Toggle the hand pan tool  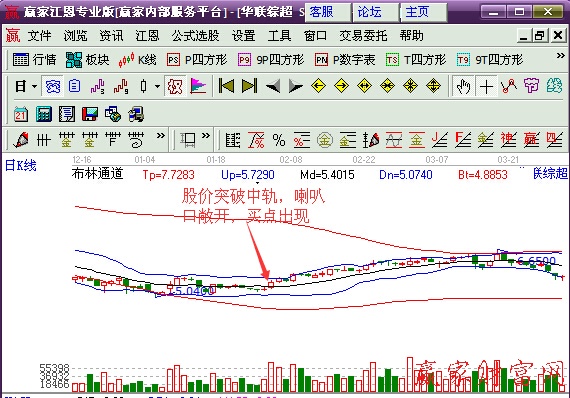(463, 87)
